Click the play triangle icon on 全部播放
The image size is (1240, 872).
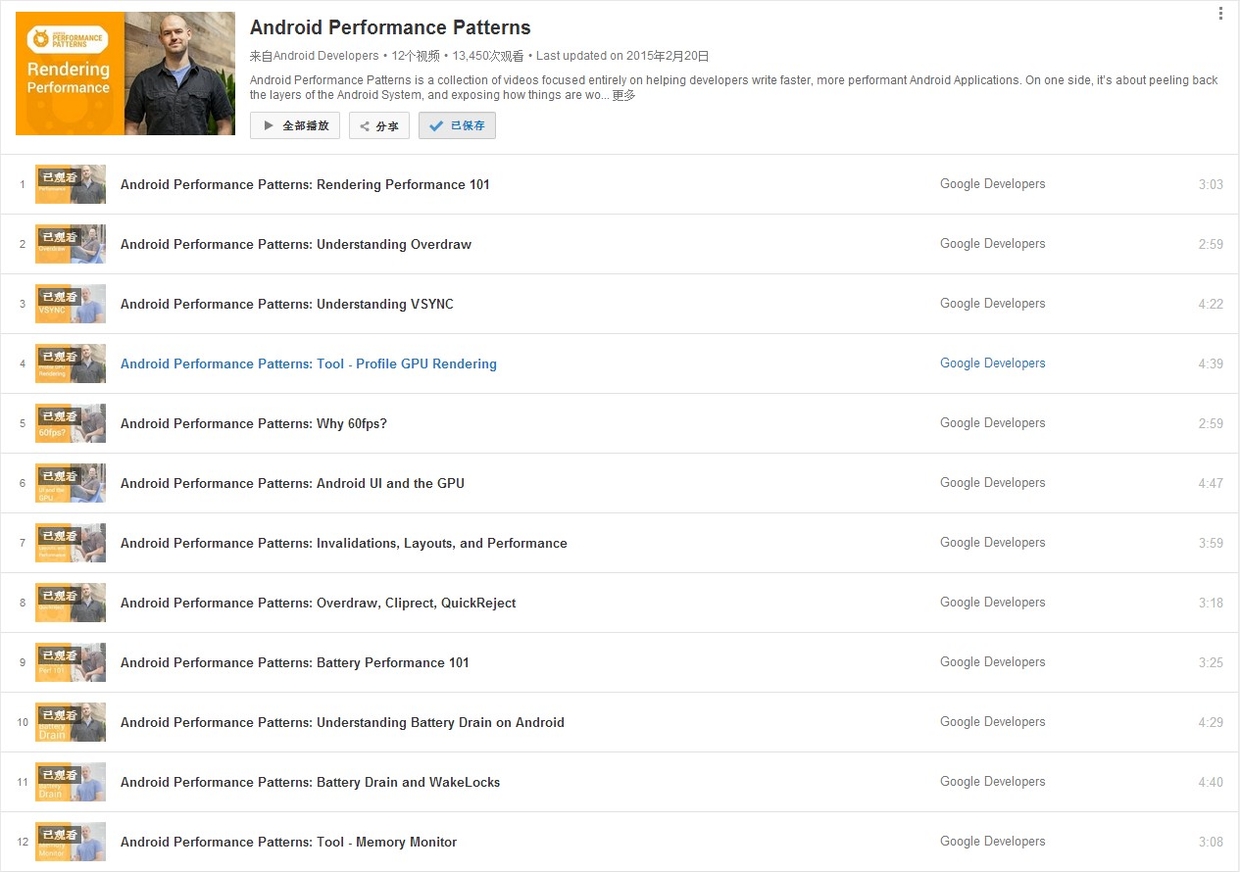[x=267, y=125]
